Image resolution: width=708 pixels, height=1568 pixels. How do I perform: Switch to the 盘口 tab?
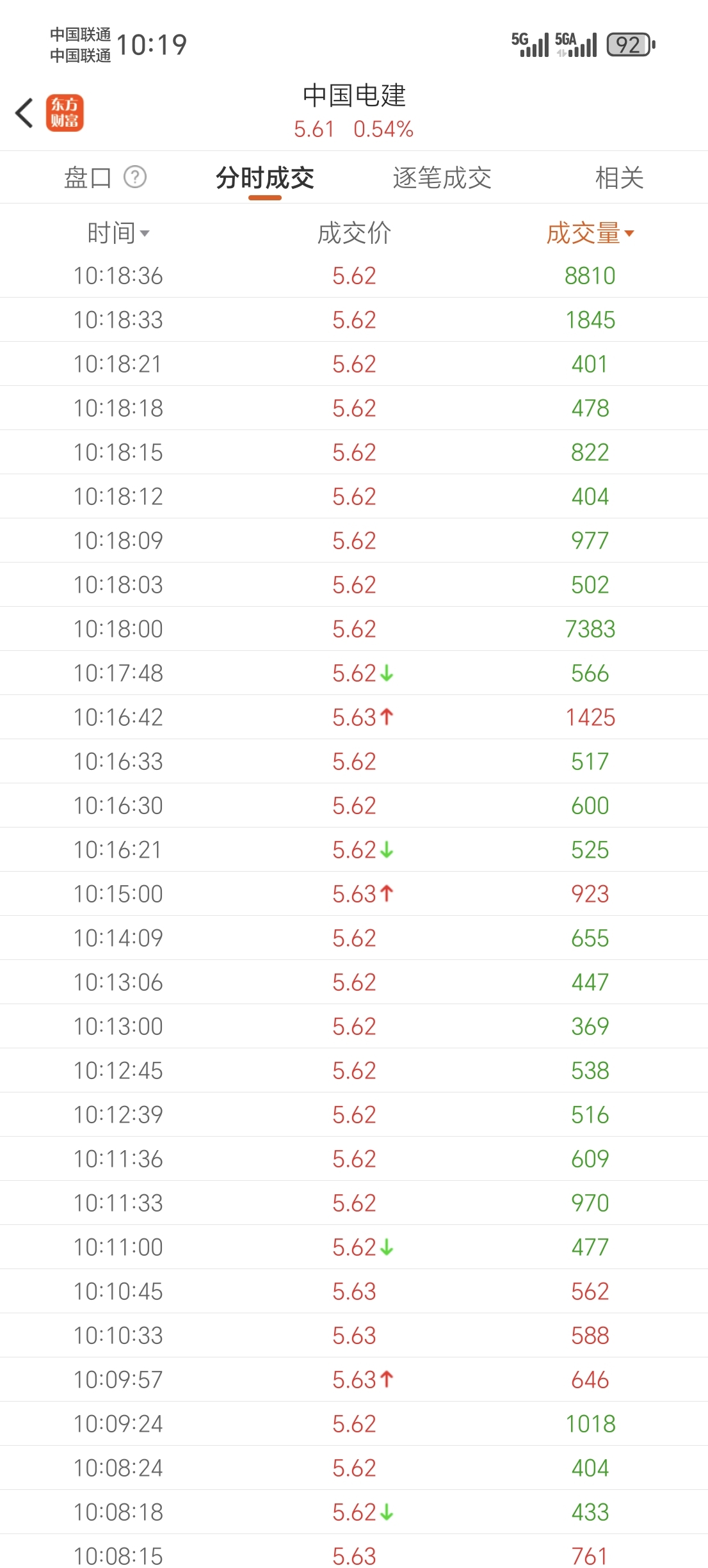click(88, 177)
